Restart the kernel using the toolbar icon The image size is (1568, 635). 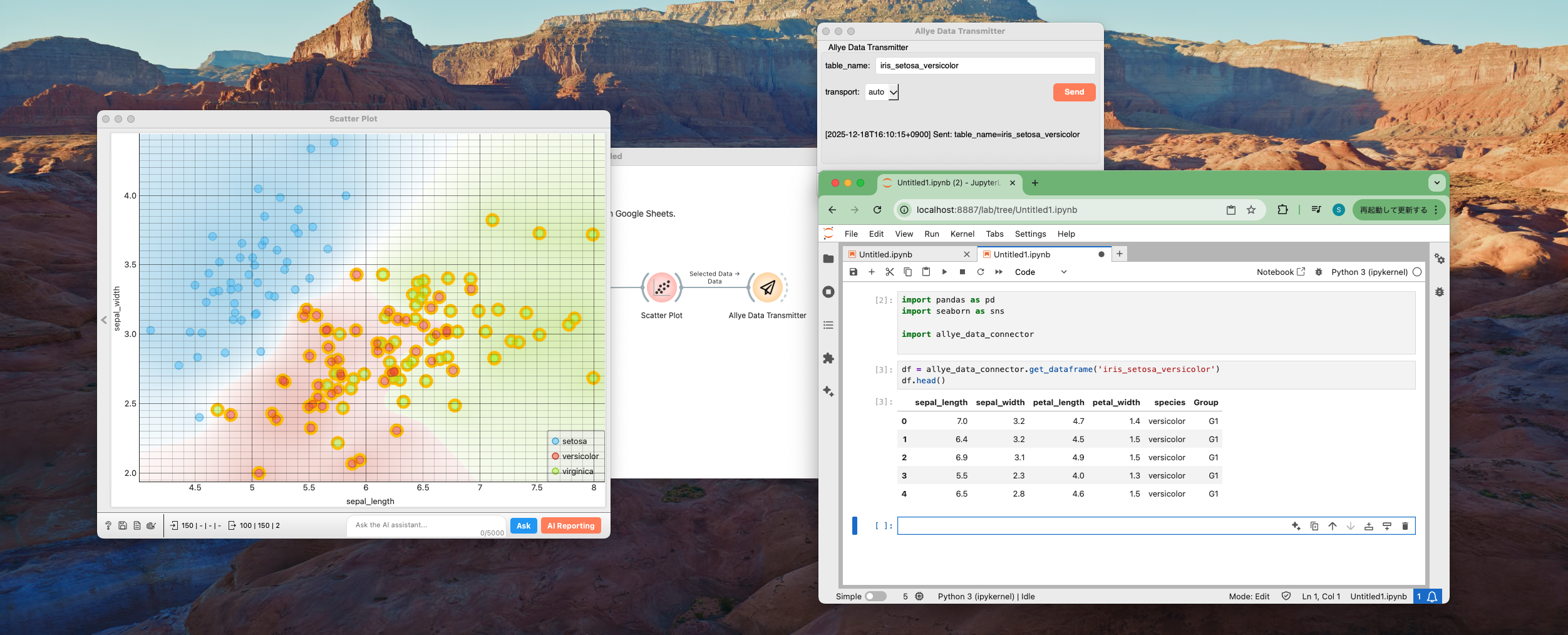click(x=981, y=272)
